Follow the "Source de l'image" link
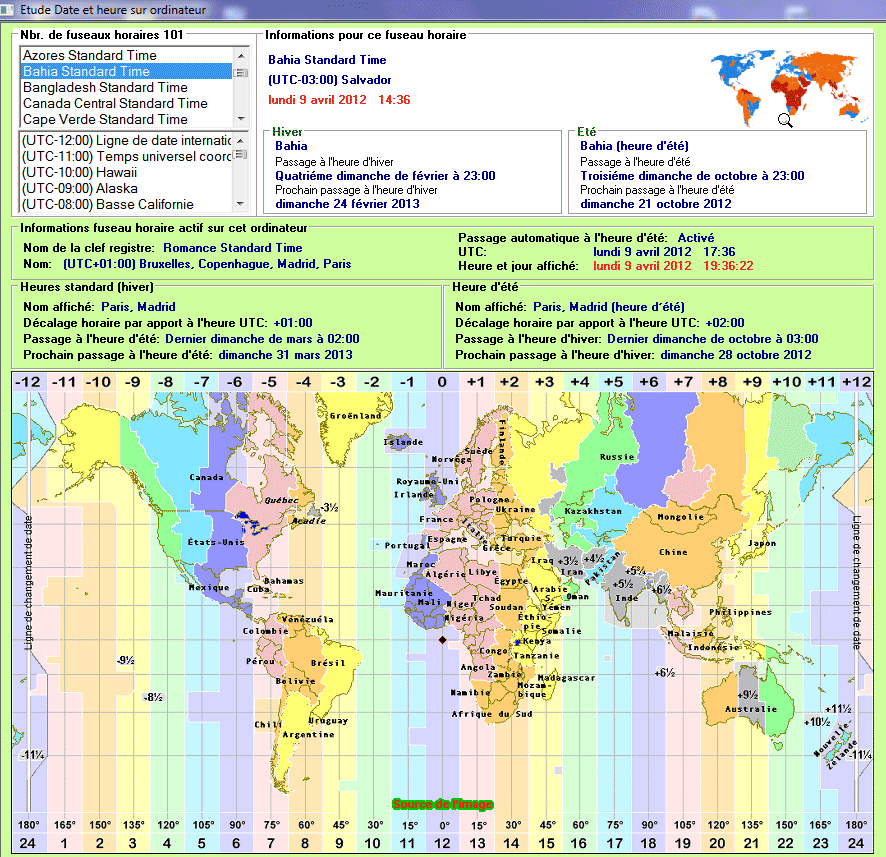Viewport: 886px width, 857px height. (x=442, y=804)
